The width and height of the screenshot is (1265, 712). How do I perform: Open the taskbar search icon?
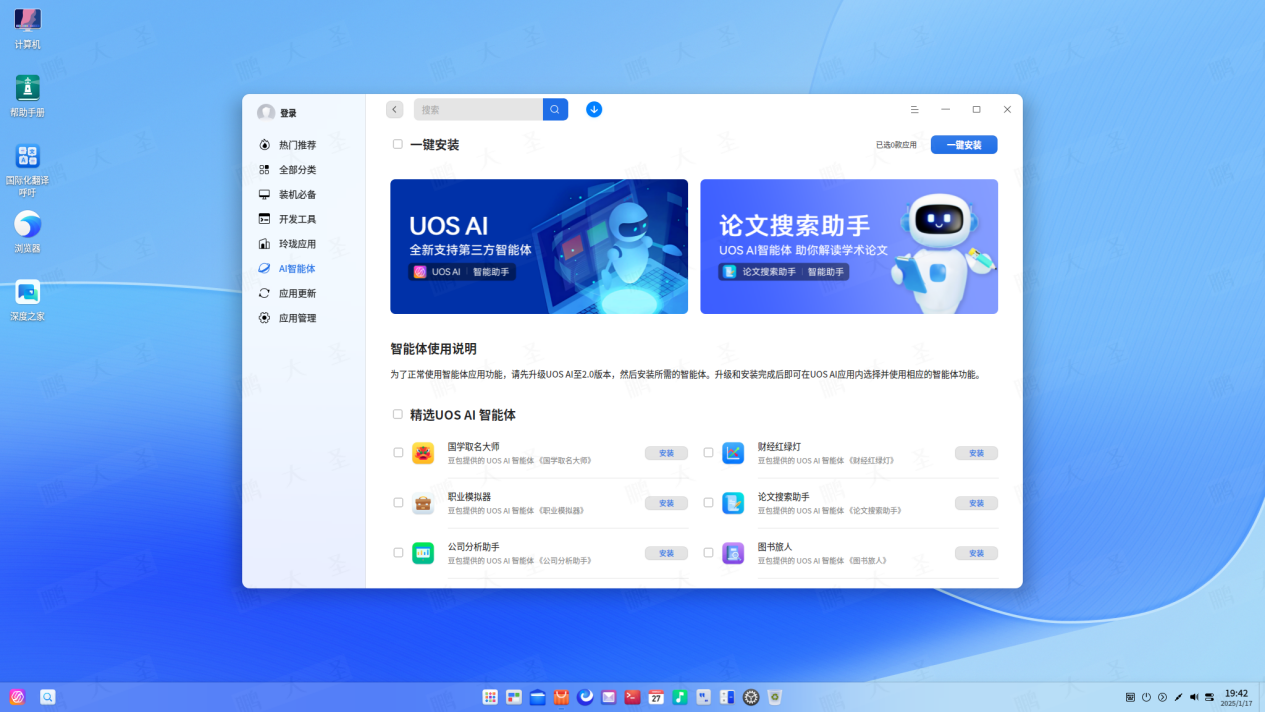[47, 697]
